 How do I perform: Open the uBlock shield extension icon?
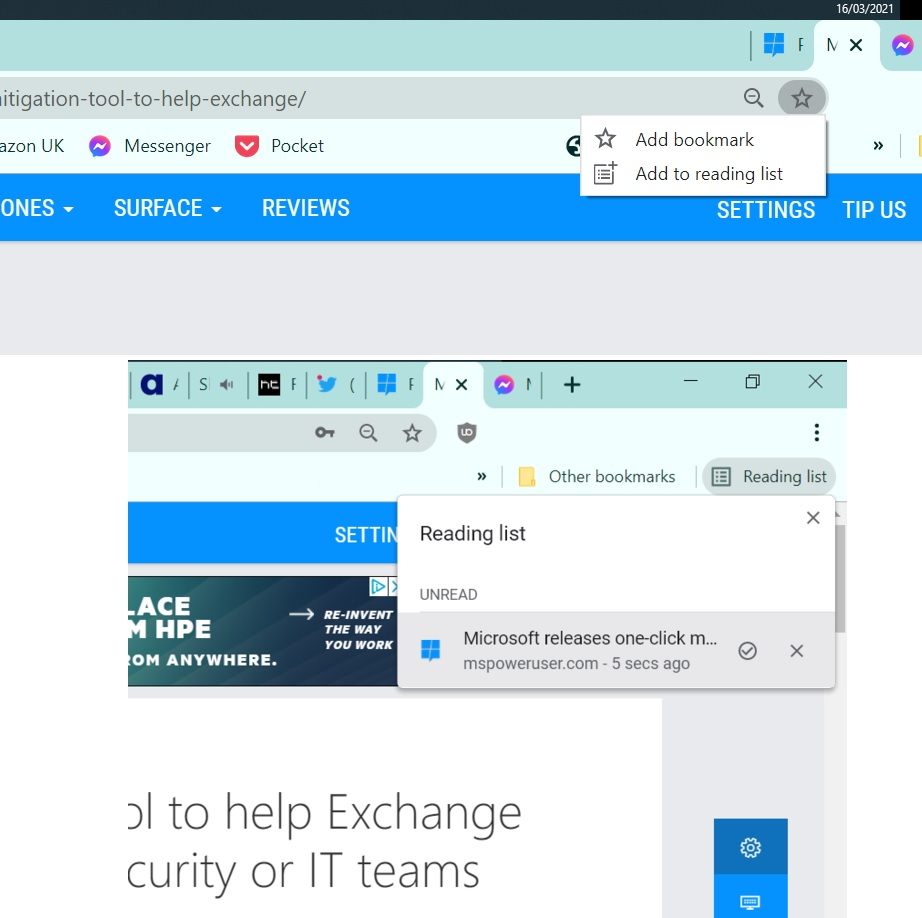click(x=466, y=433)
